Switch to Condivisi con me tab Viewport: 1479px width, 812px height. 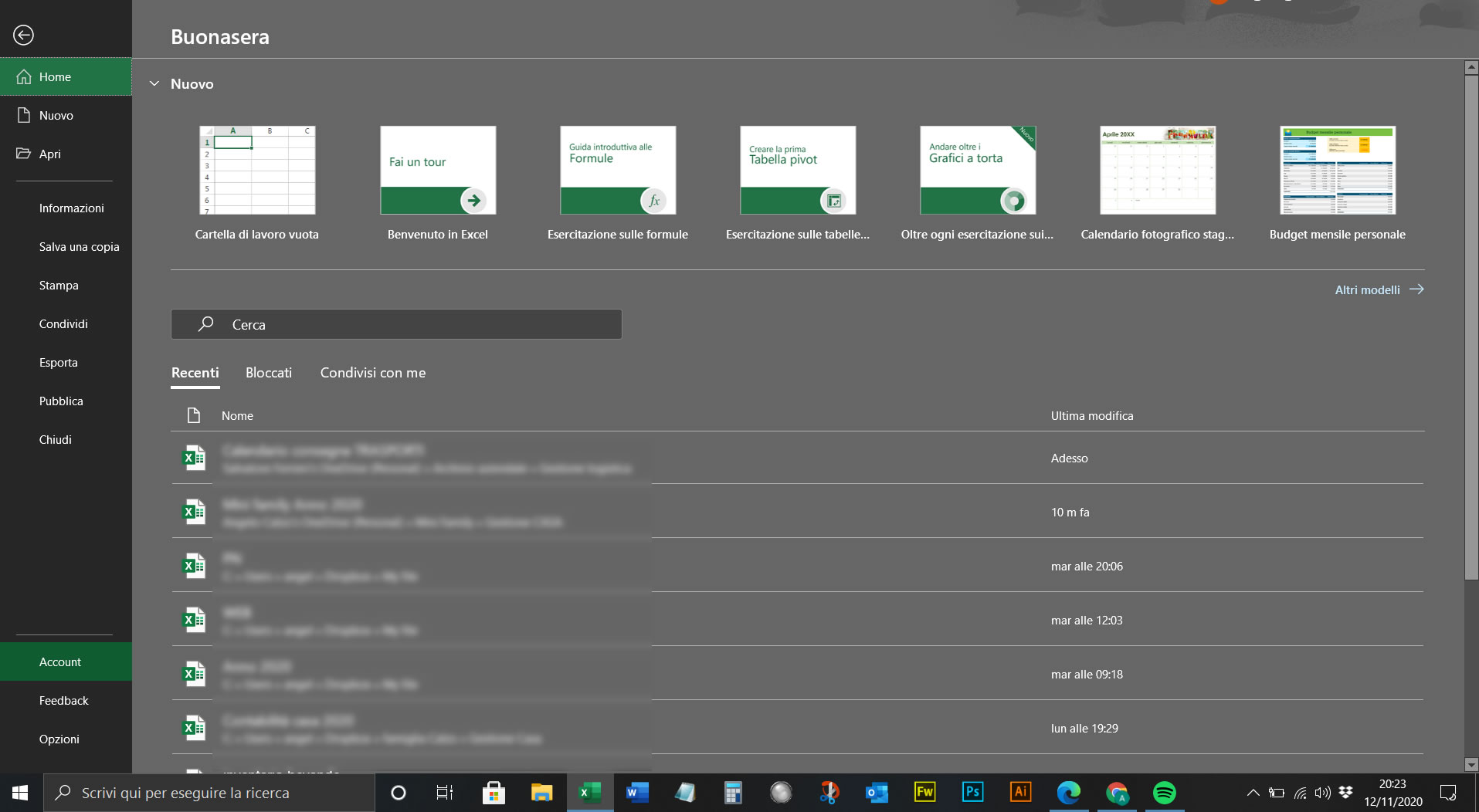[373, 373]
